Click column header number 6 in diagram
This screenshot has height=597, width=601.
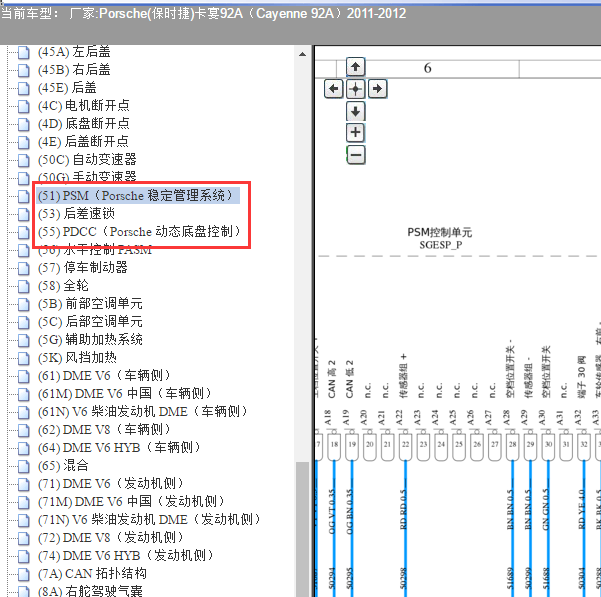[x=428, y=68]
